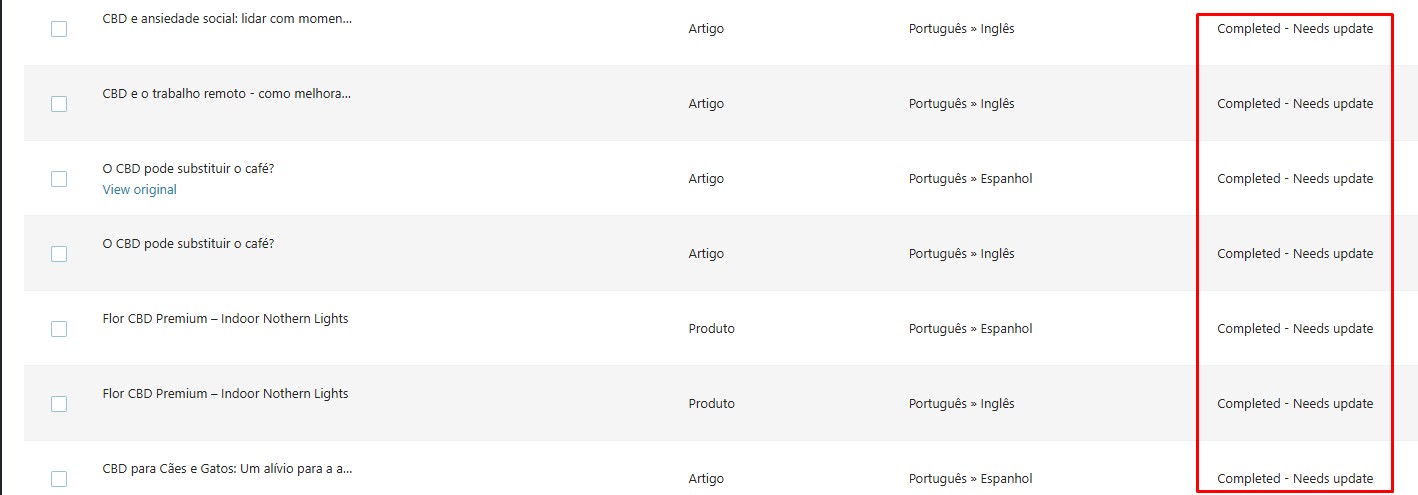Click the 'CBD e ansiedade social' title
The height and width of the screenshot is (495, 1418).
(x=227, y=19)
